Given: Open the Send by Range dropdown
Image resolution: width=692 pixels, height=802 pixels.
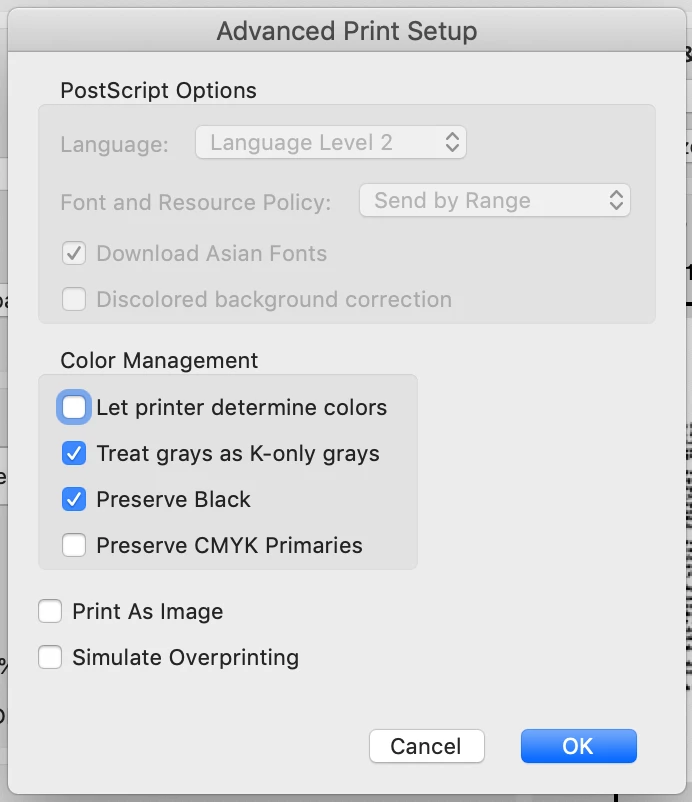Looking at the screenshot, I should (494, 201).
